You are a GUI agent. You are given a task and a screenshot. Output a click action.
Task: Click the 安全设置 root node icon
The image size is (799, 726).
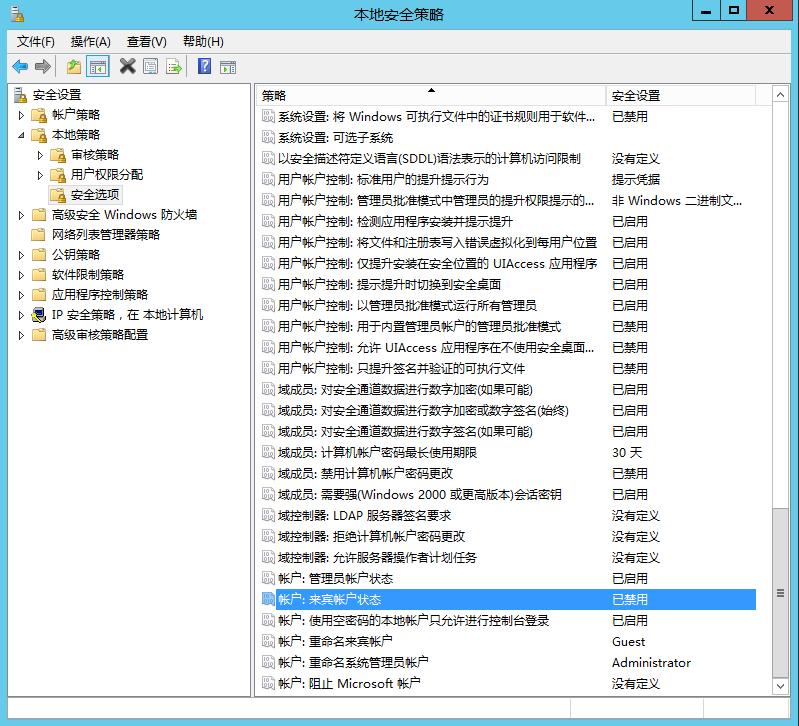point(20,95)
